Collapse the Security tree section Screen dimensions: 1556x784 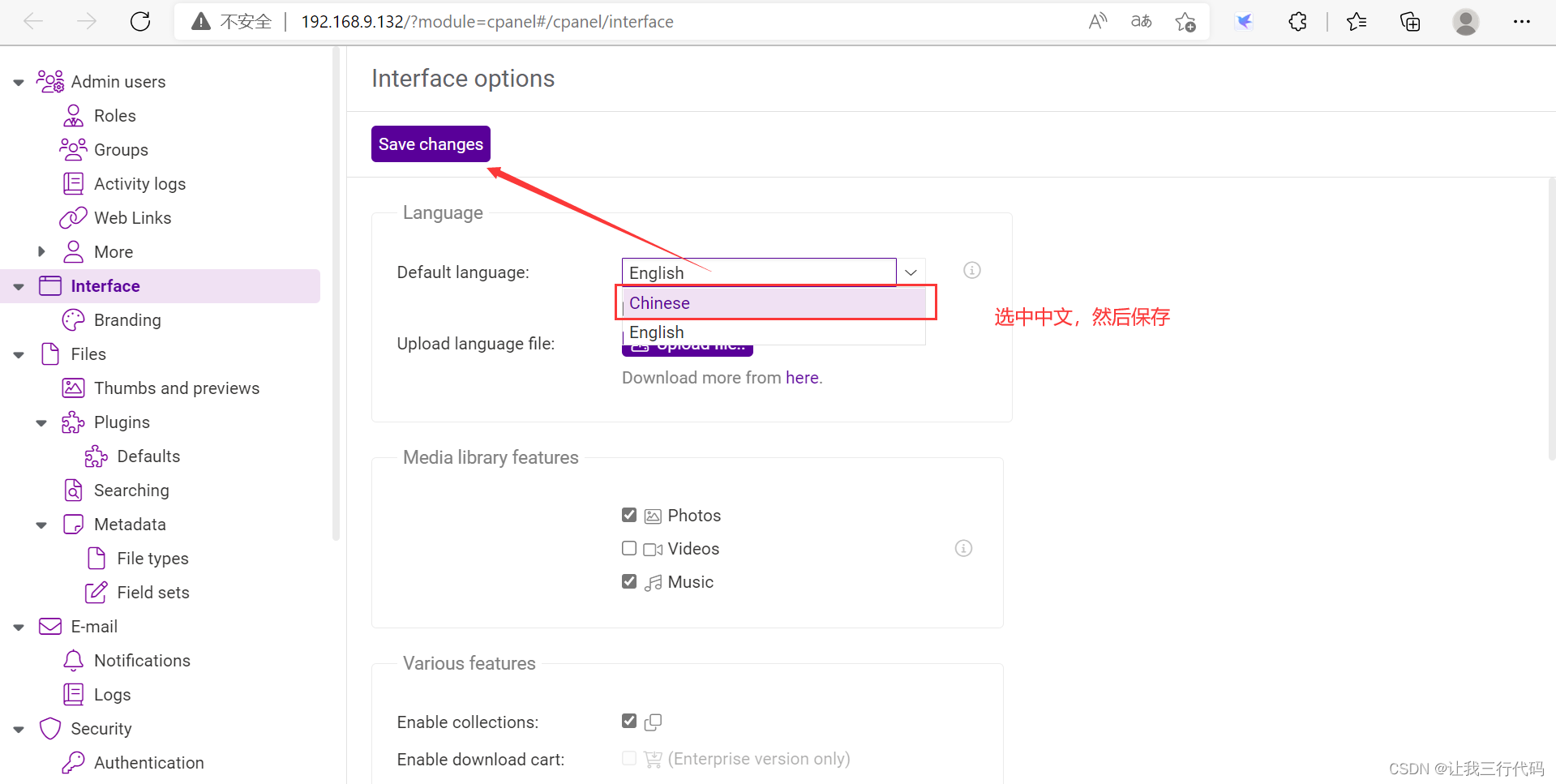[19, 730]
